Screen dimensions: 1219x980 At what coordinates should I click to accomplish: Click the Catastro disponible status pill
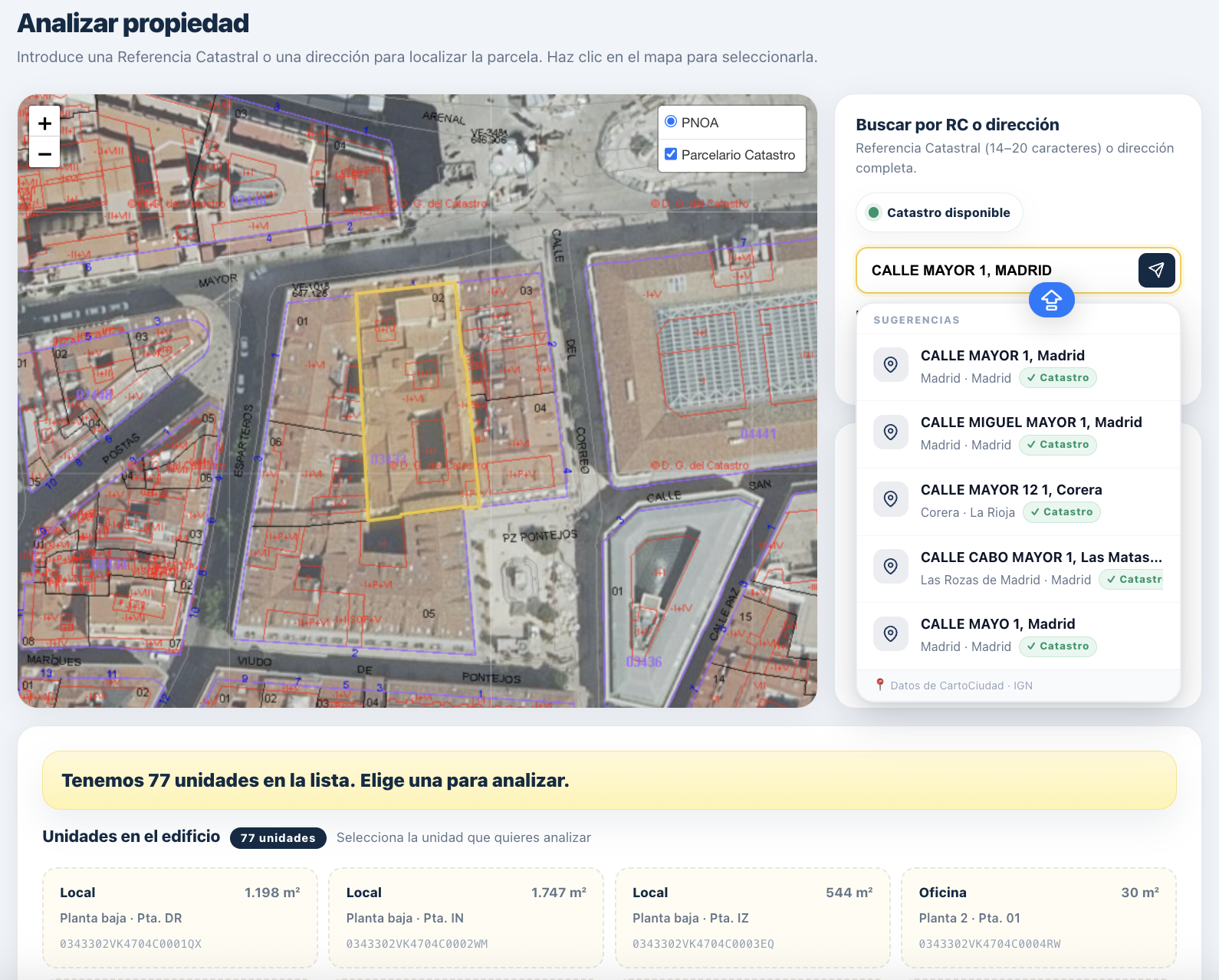click(x=939, y=212)
